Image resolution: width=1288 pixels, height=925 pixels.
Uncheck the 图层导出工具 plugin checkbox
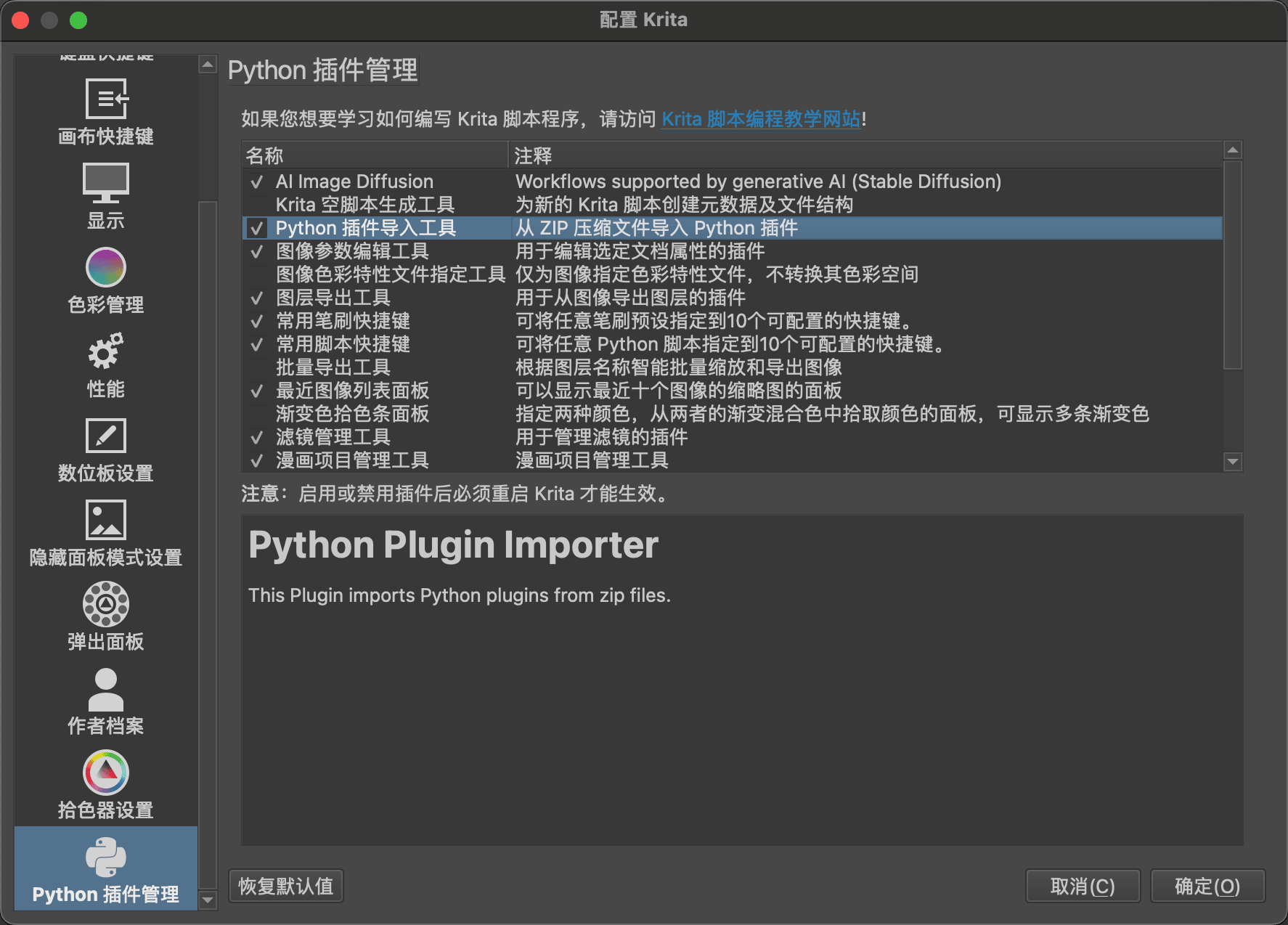point(257,298)
